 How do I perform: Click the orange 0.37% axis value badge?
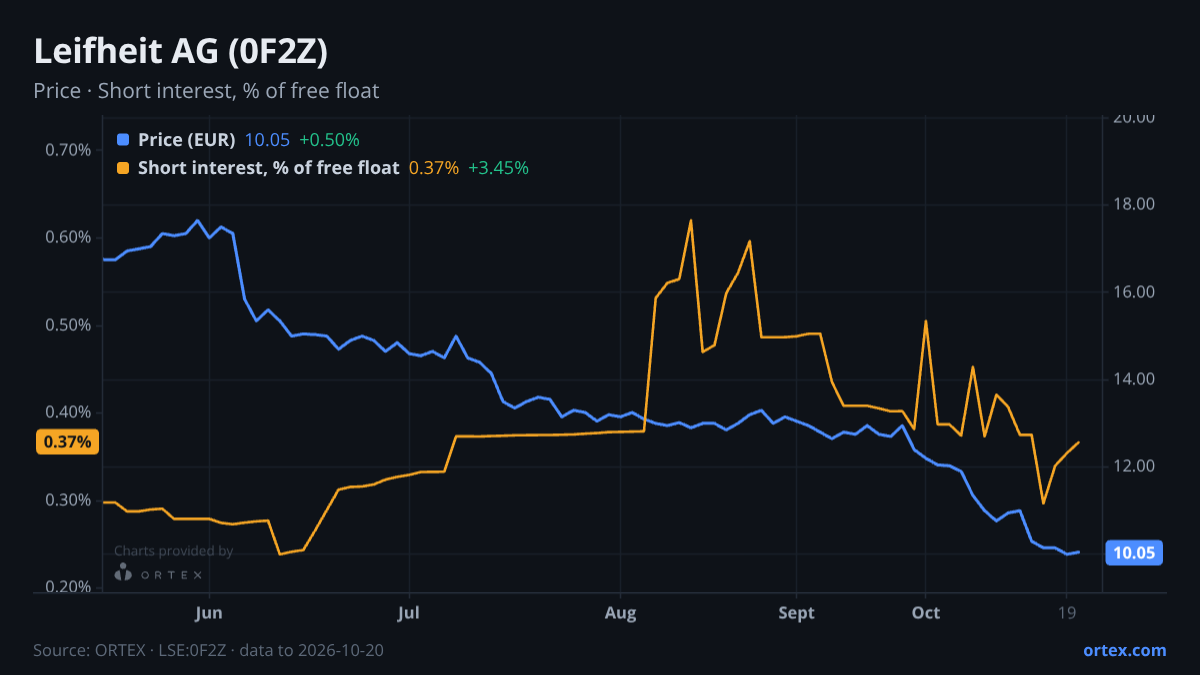(x=68, y=442)
